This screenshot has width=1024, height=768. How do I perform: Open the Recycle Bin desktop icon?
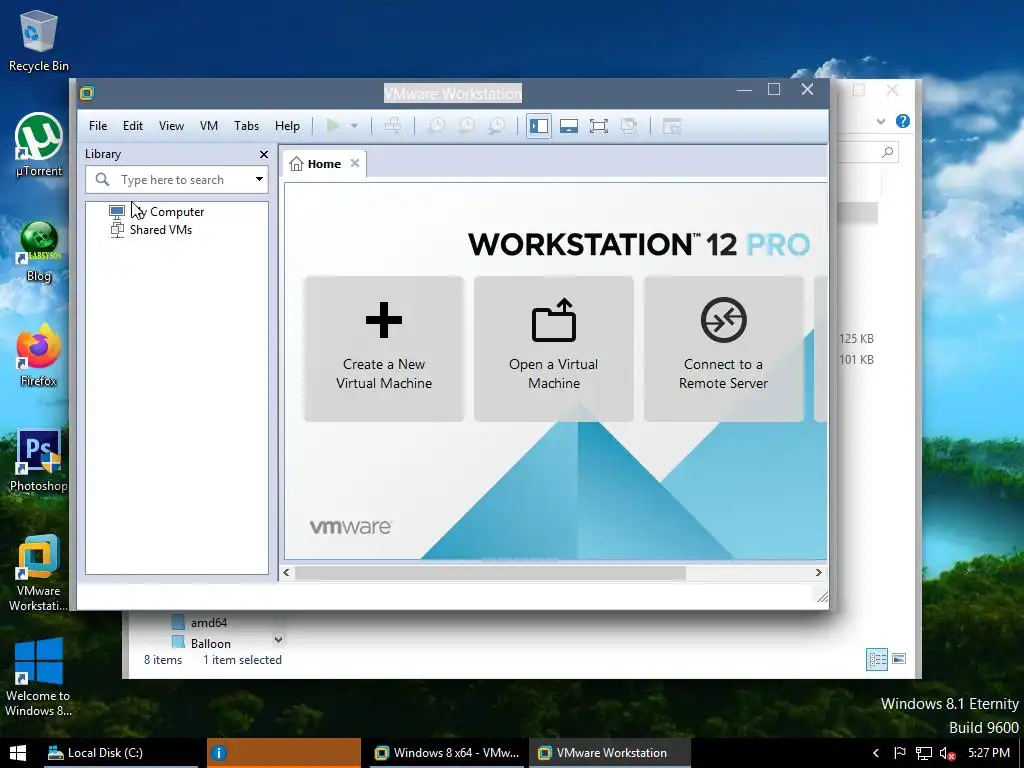(39, 40)
